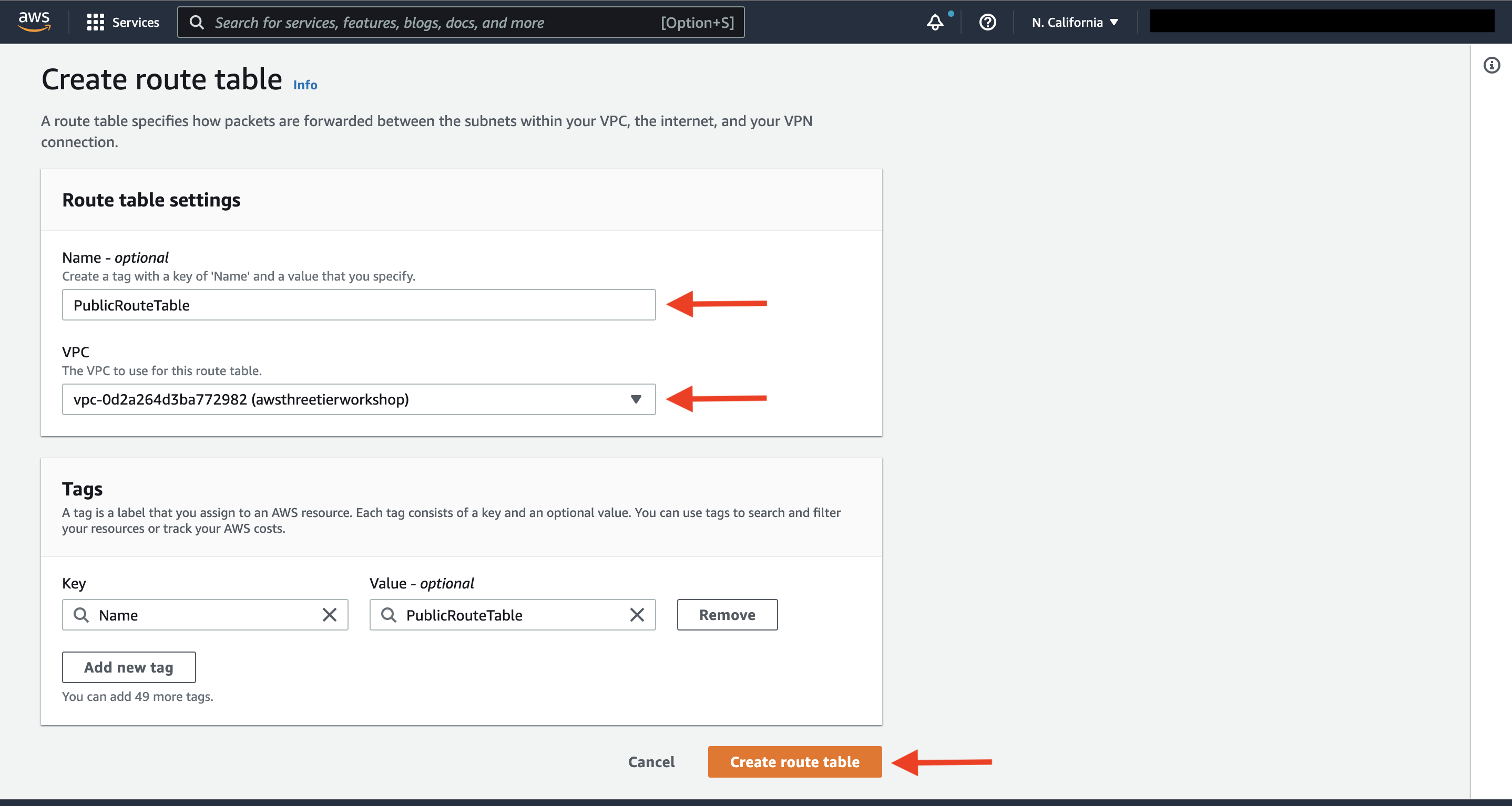Cancel route table creation
Viewport: 1512px width, 806px height.
651,761
